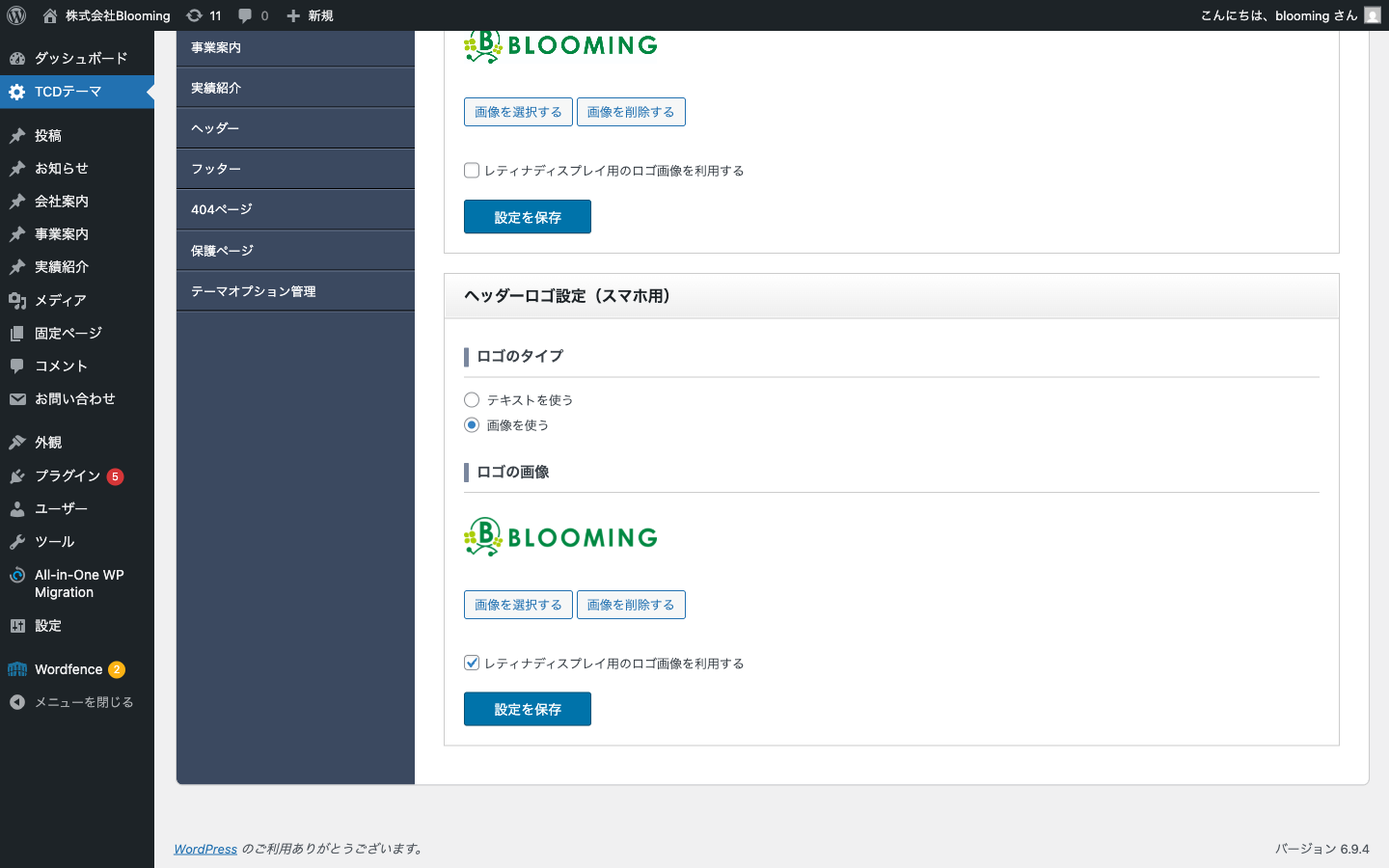
Task: Toggle the ヘッダーロゴ設定（スマホ用）section header
Action: point(891,296)
